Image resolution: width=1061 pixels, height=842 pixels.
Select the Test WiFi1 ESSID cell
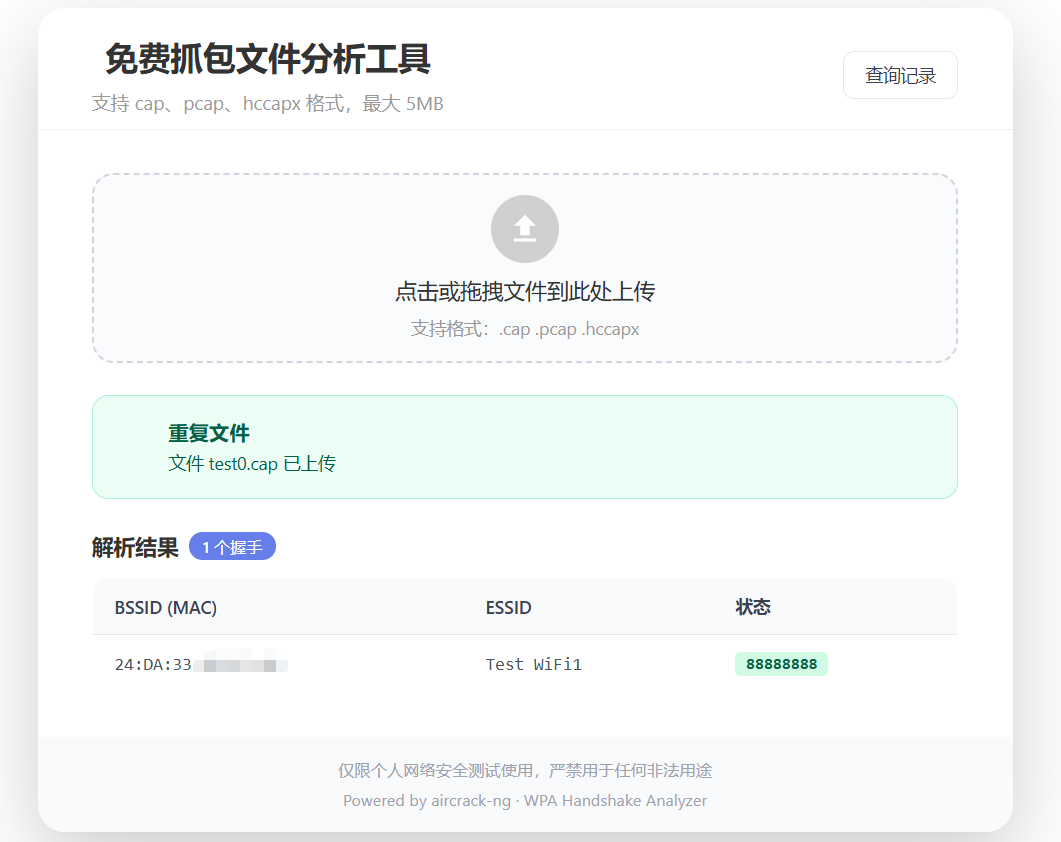point(533,665)
